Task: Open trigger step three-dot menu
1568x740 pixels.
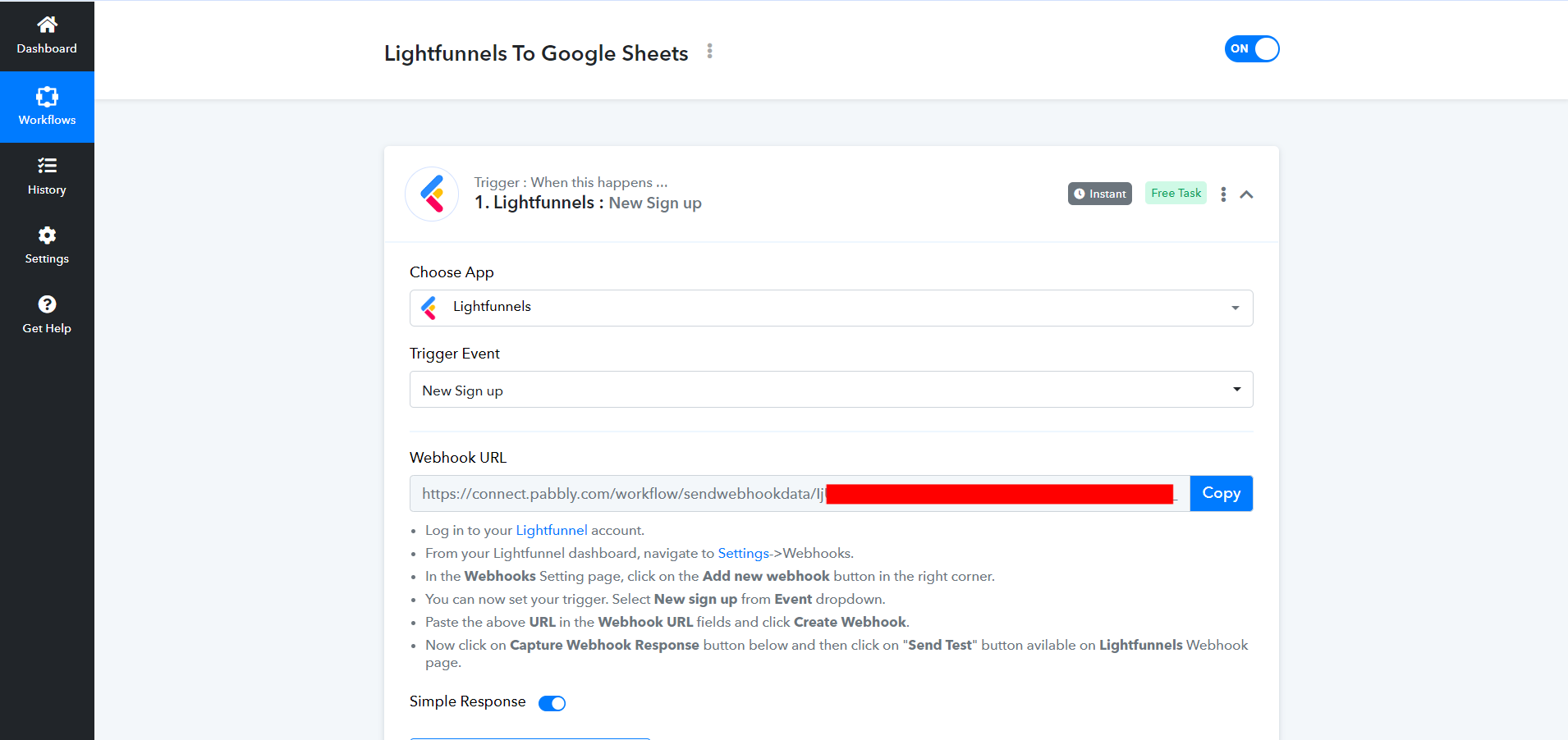Action: point(1223,194)
